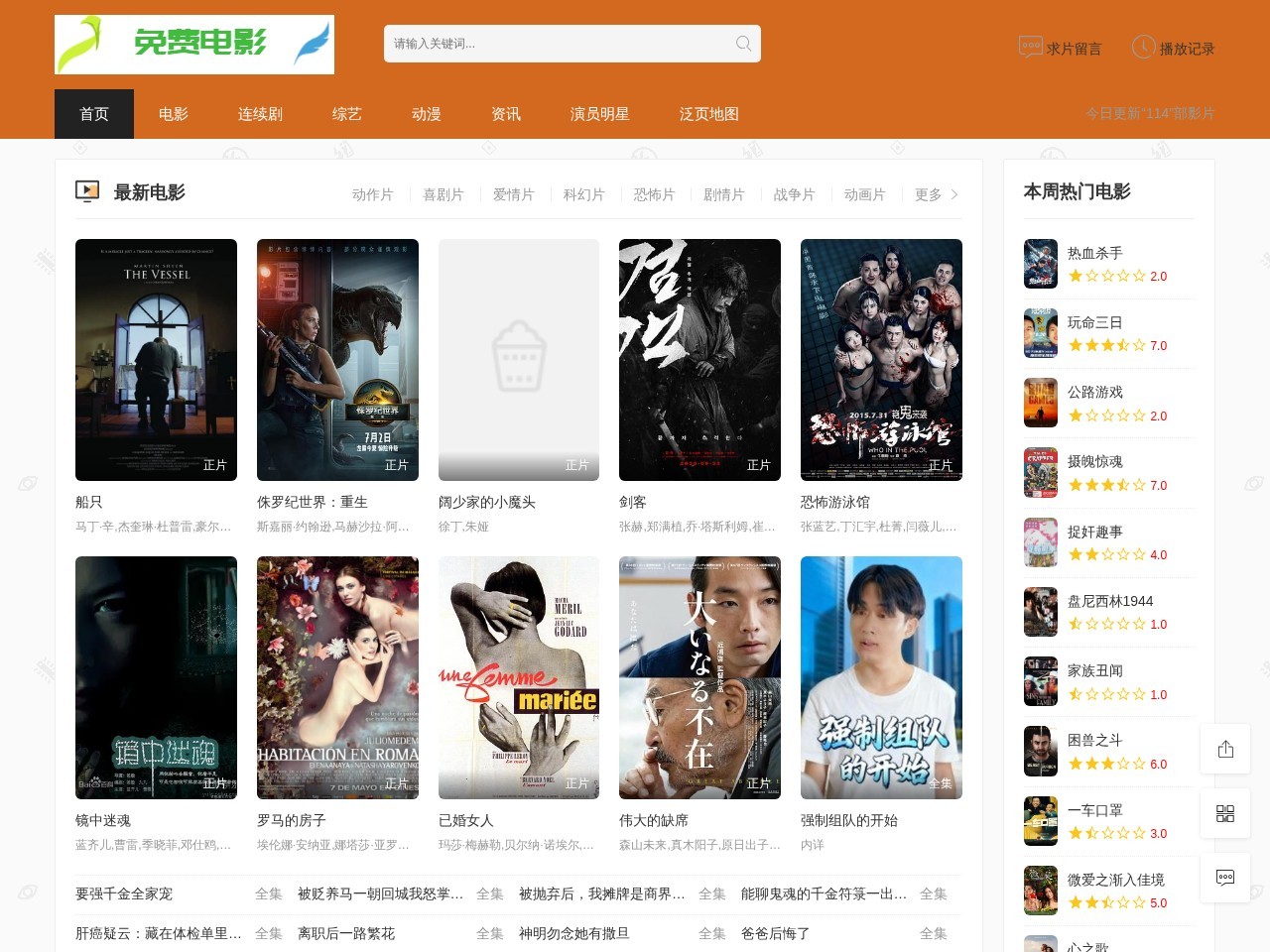This screenshot has height=952, width=1270.
Task: Click the share icon floating button
Action: tap(1225, 749)
